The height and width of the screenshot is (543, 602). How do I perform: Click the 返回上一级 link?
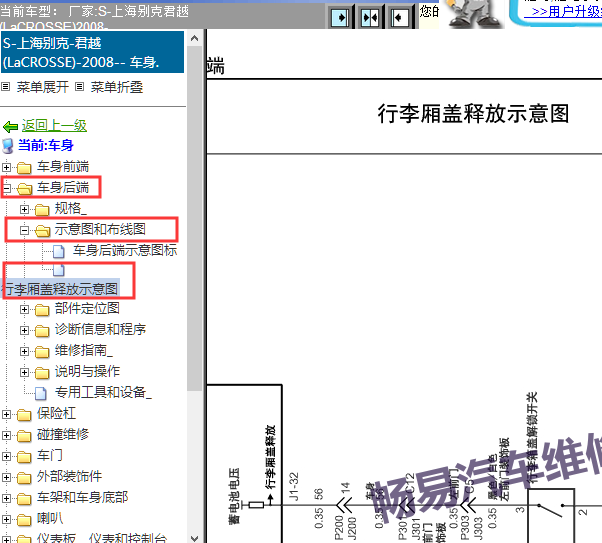(x=54, y=126)
